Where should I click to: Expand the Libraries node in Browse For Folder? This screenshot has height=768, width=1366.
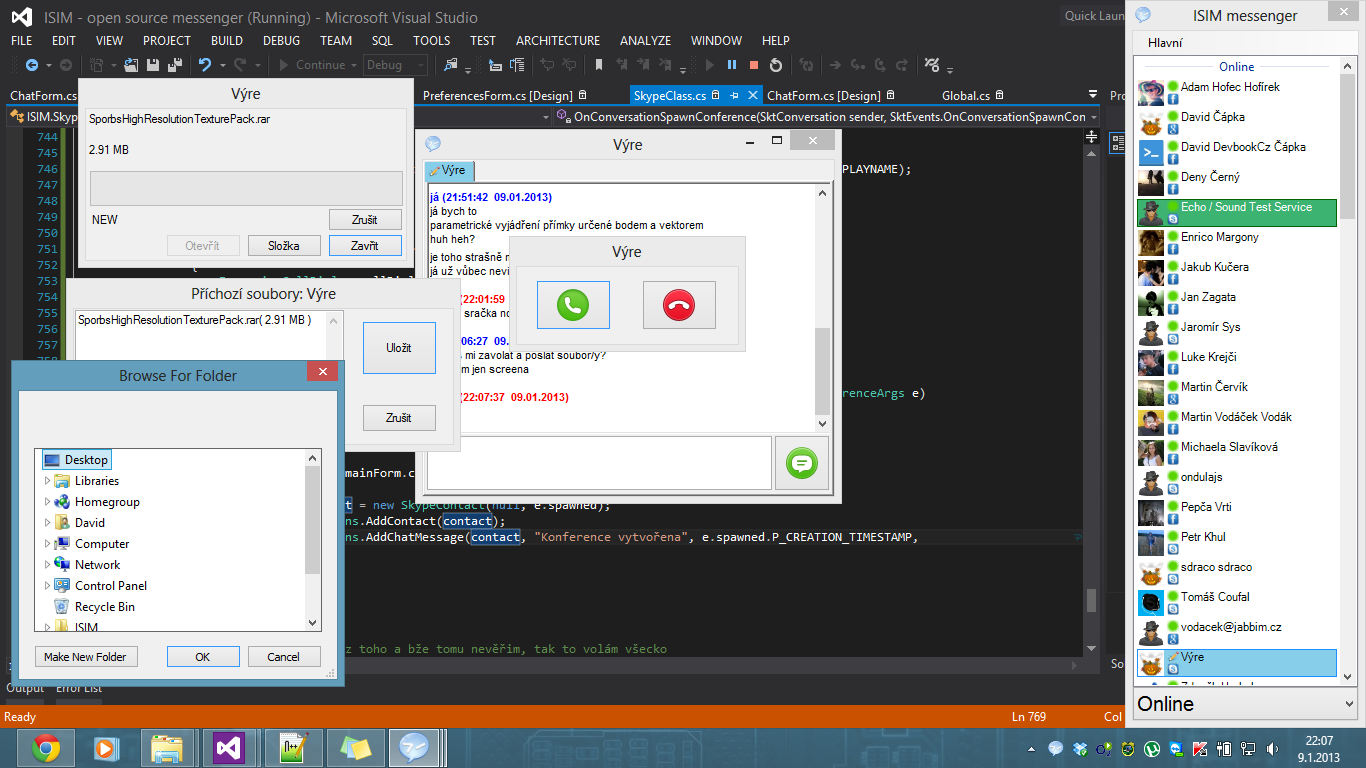coord(47,481)
